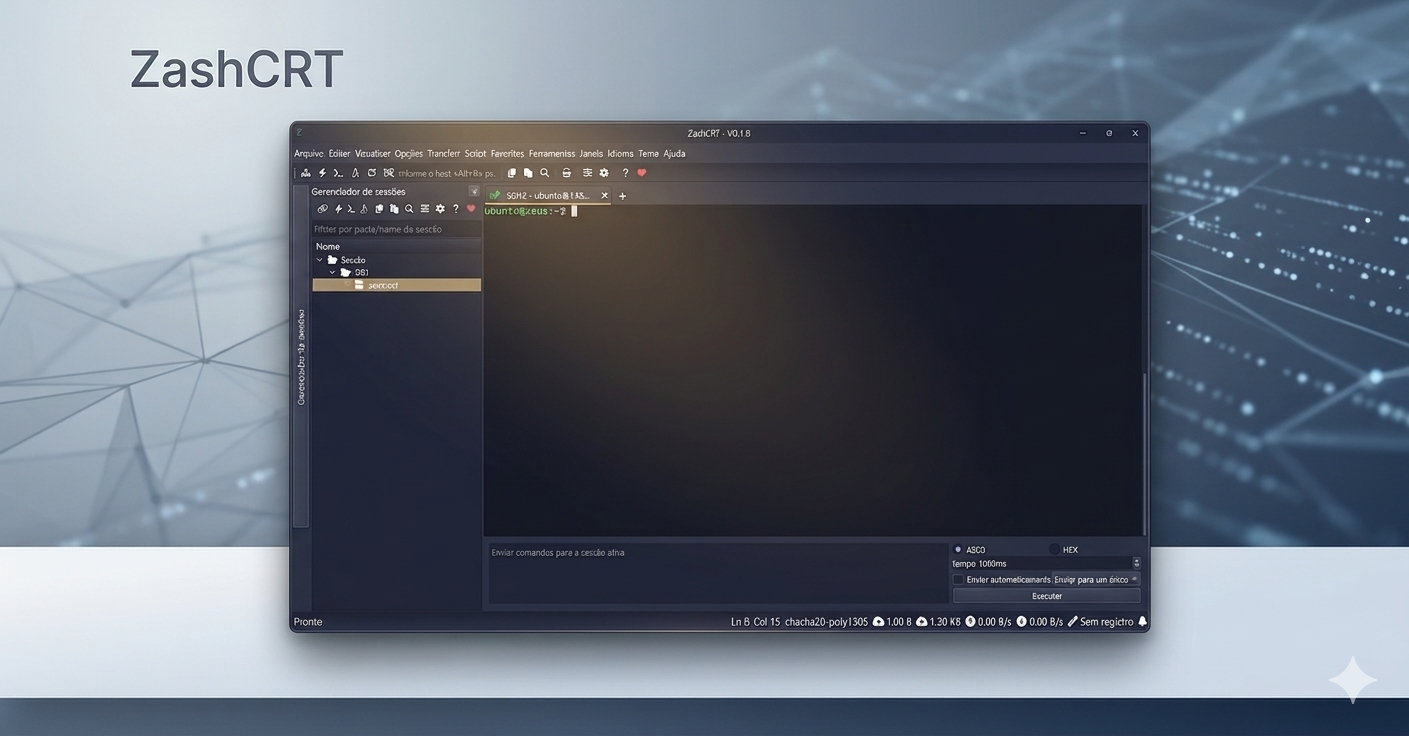This screenshot has height=736, width=1409.
Task: Click the chacha20-poly1305 cipher in the status bar
Action: coord(826,622)
